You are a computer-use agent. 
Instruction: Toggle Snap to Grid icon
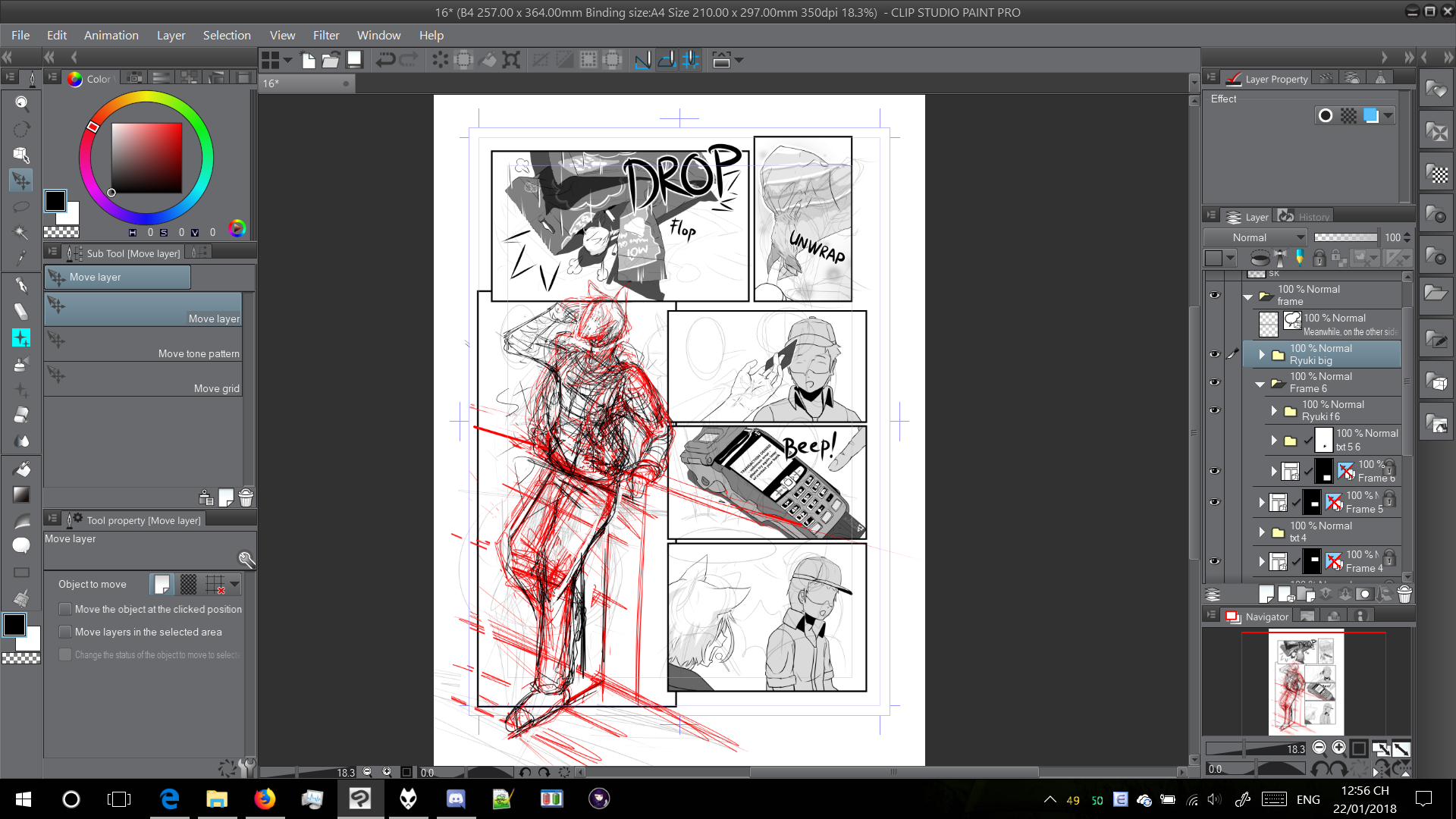691,60
